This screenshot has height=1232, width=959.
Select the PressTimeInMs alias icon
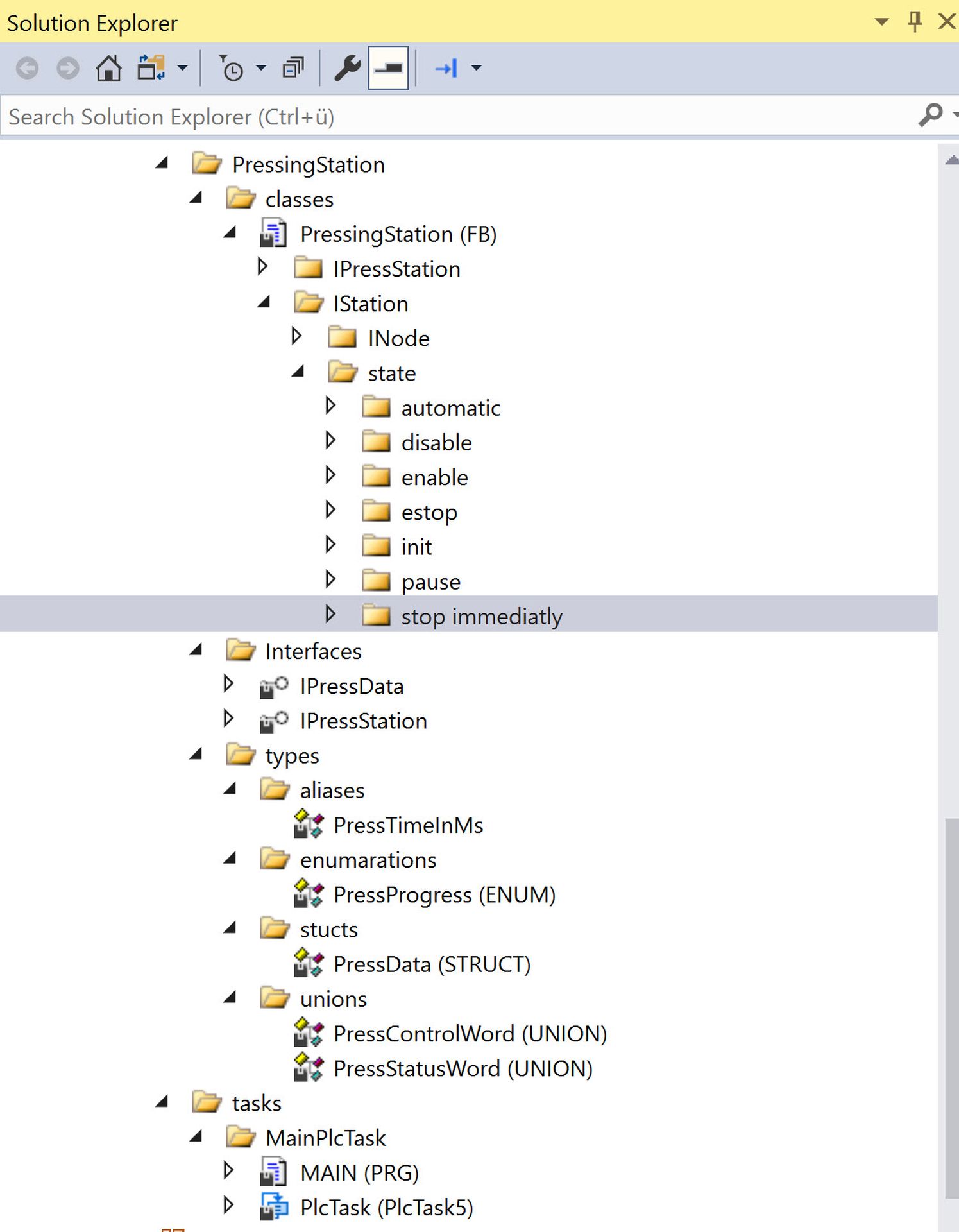308,824
